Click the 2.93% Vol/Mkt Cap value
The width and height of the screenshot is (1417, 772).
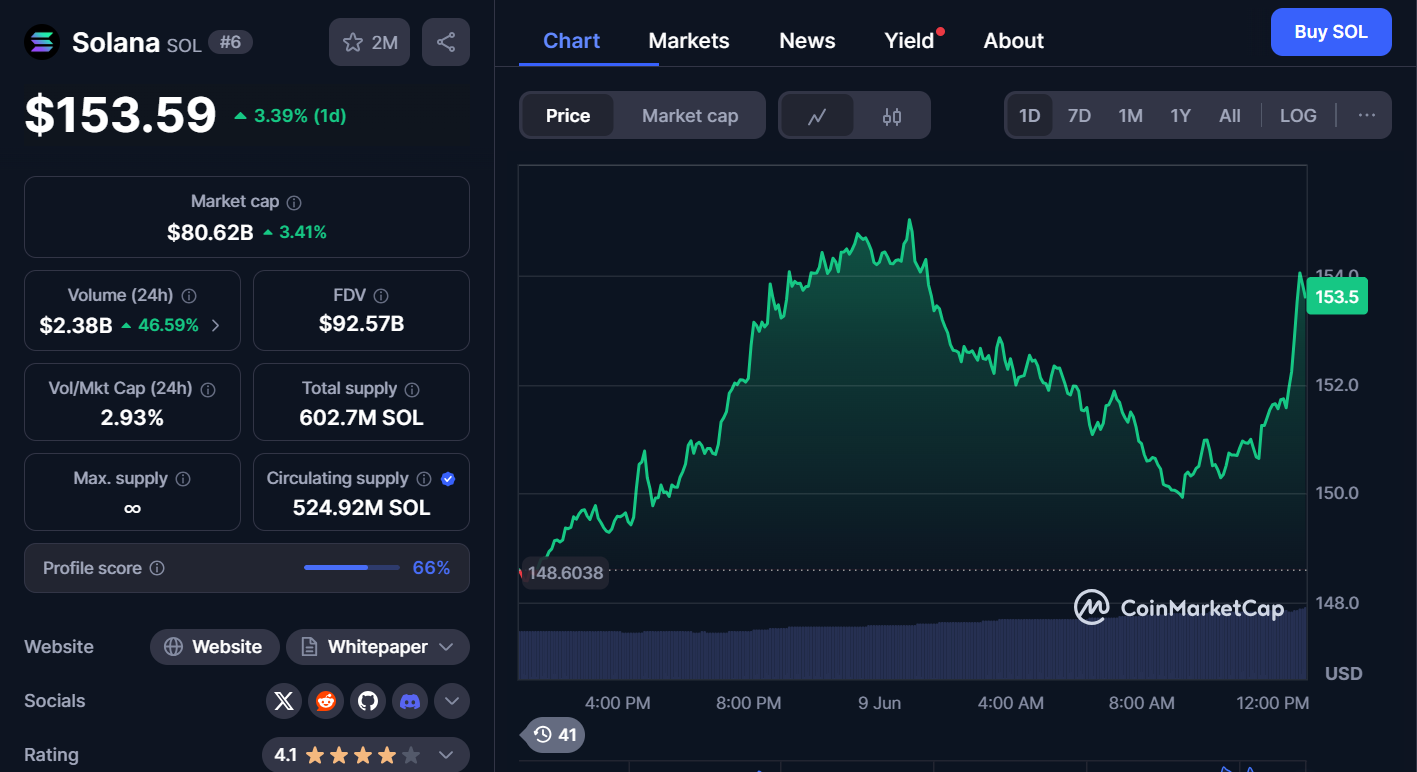132,418
